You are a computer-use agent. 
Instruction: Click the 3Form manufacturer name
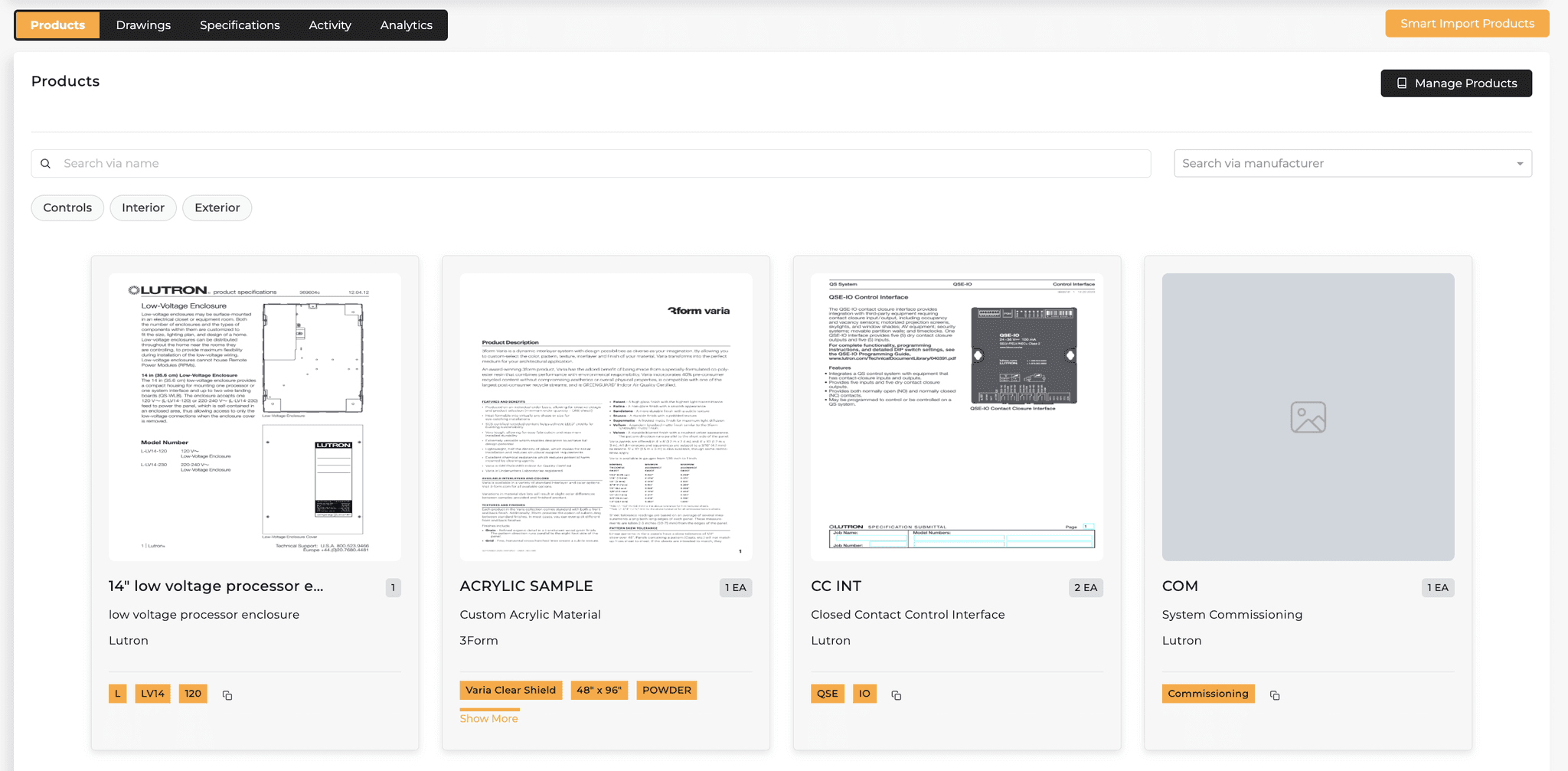tap(479, 640)
